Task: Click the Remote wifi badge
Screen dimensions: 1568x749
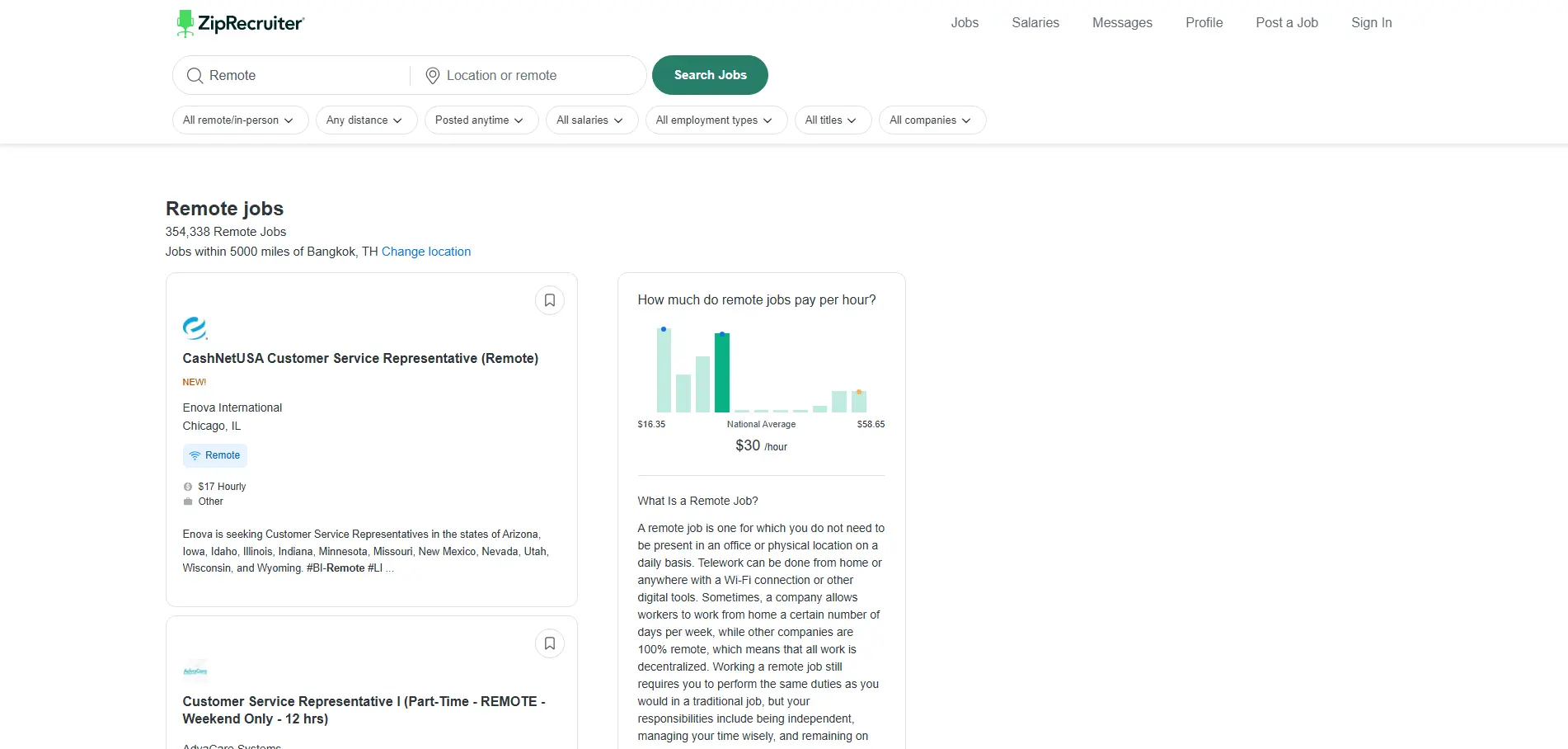Action: tap(214, 455)
